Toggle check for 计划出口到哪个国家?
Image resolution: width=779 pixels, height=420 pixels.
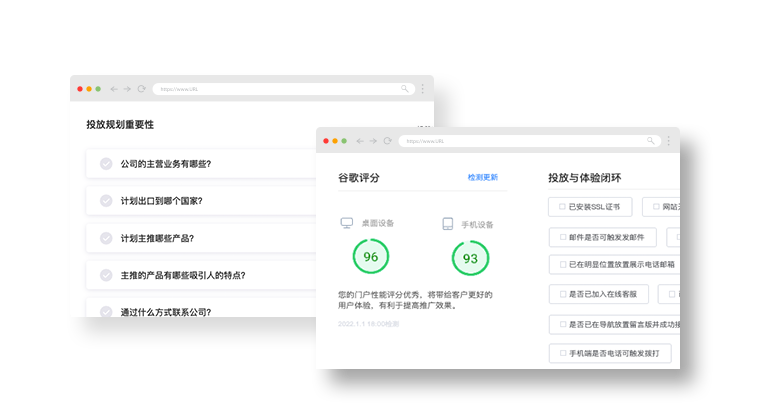pyautogui.click(x=106, y=201)
